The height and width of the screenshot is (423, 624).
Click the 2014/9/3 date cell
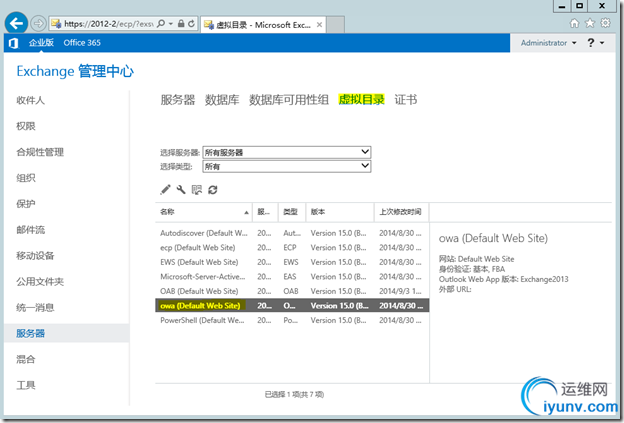tap(400, 291)
